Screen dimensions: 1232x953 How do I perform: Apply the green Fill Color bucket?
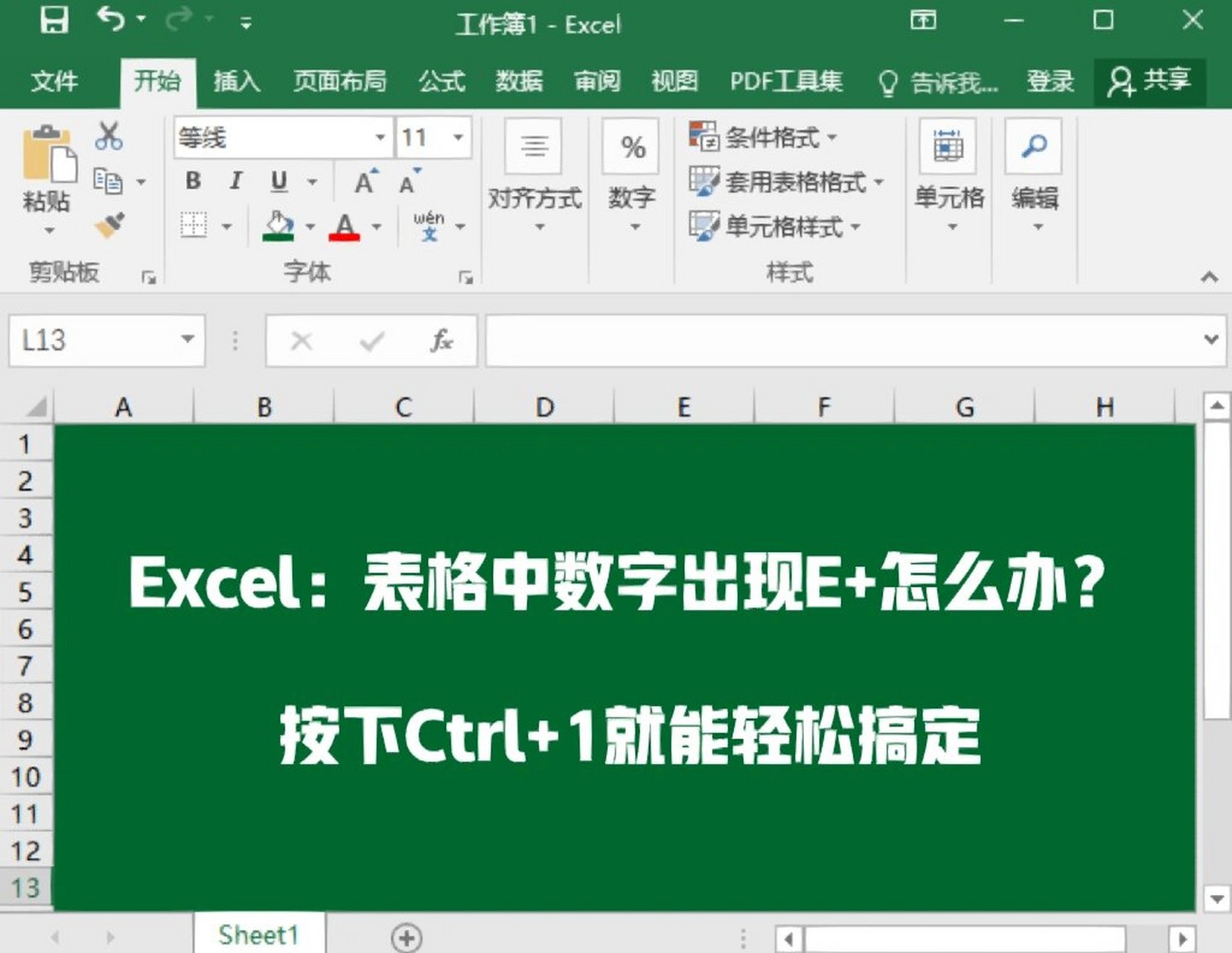click(278, 226)
